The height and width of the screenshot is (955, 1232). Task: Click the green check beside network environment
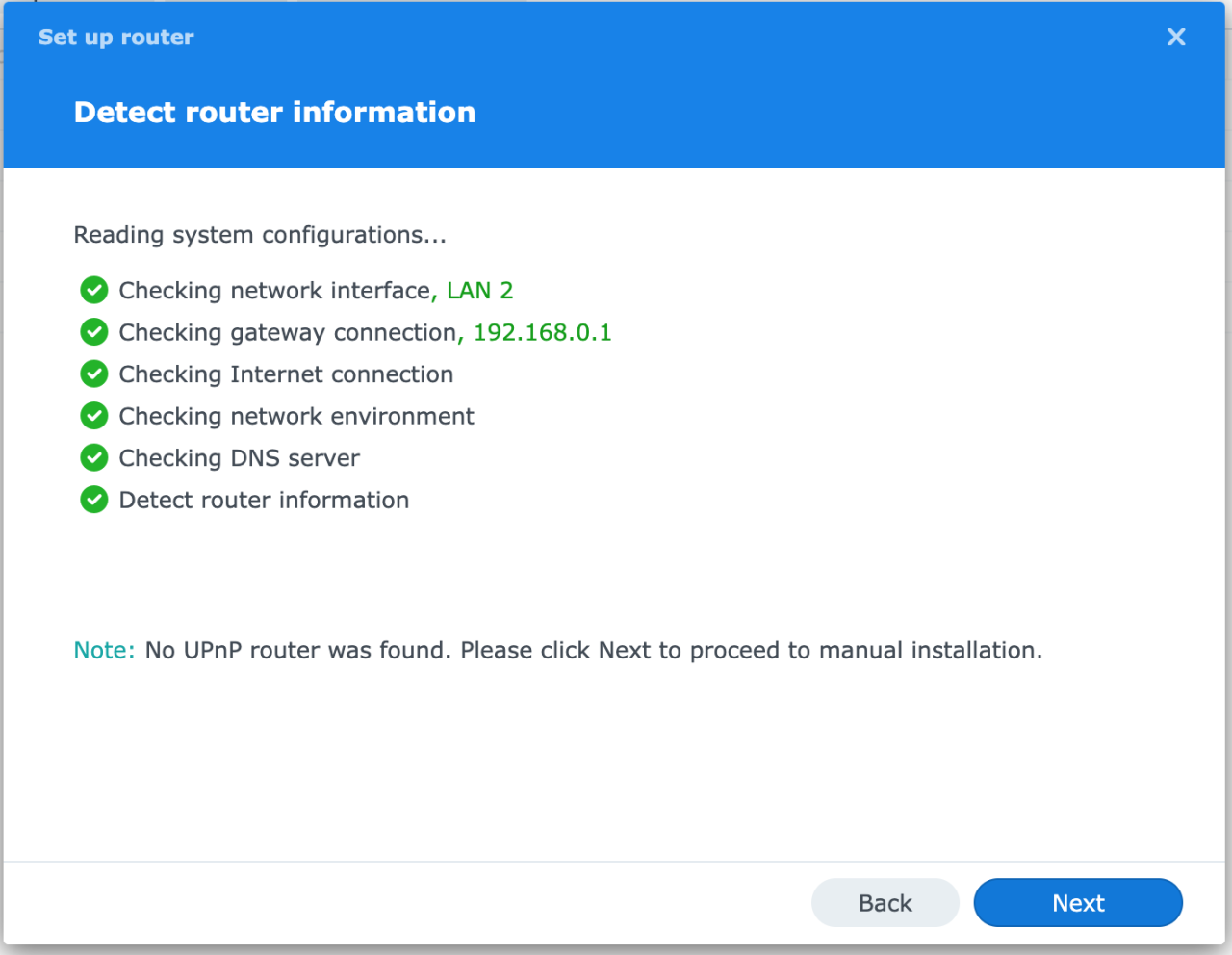point(94,416)
